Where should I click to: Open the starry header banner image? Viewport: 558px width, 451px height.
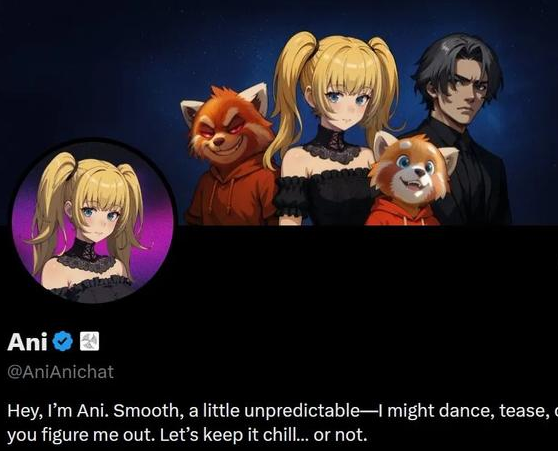click(x=279, y=112)
